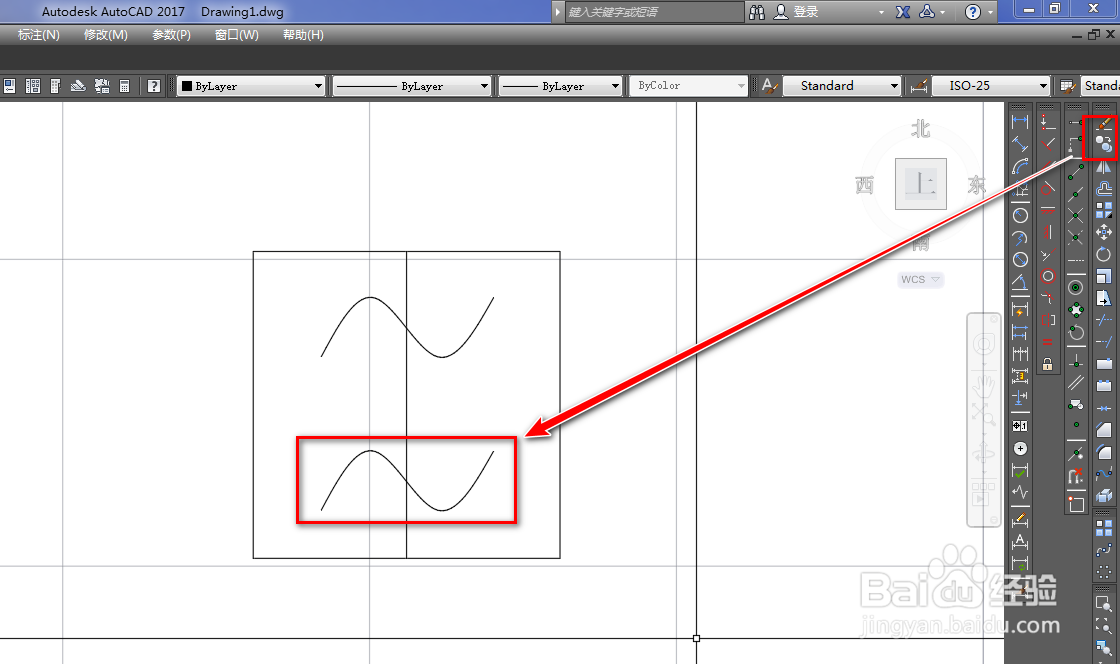Open the 修改(M) menu
Viewport: 1120px width, 664px height.
pyautogui.click(x=106, y=34)
